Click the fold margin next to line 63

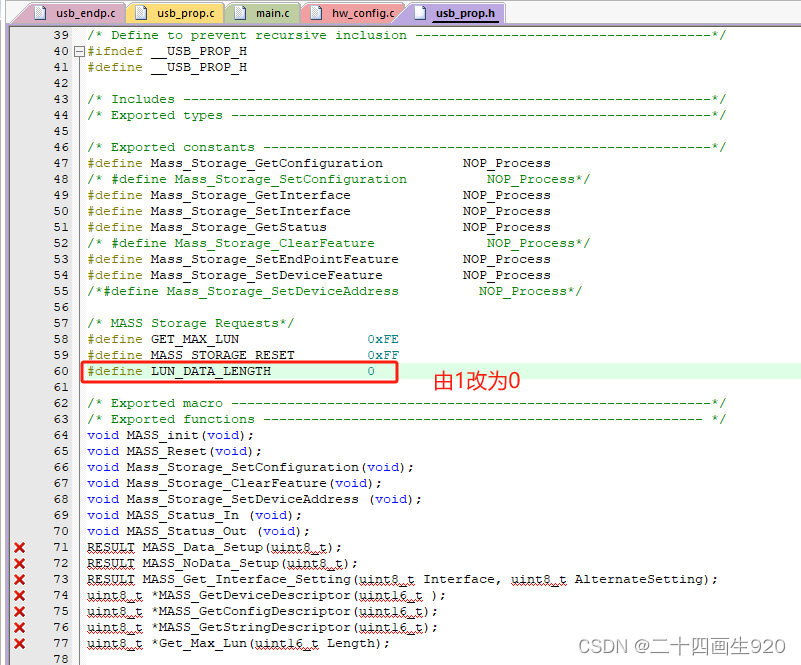[x=79, y=419]
